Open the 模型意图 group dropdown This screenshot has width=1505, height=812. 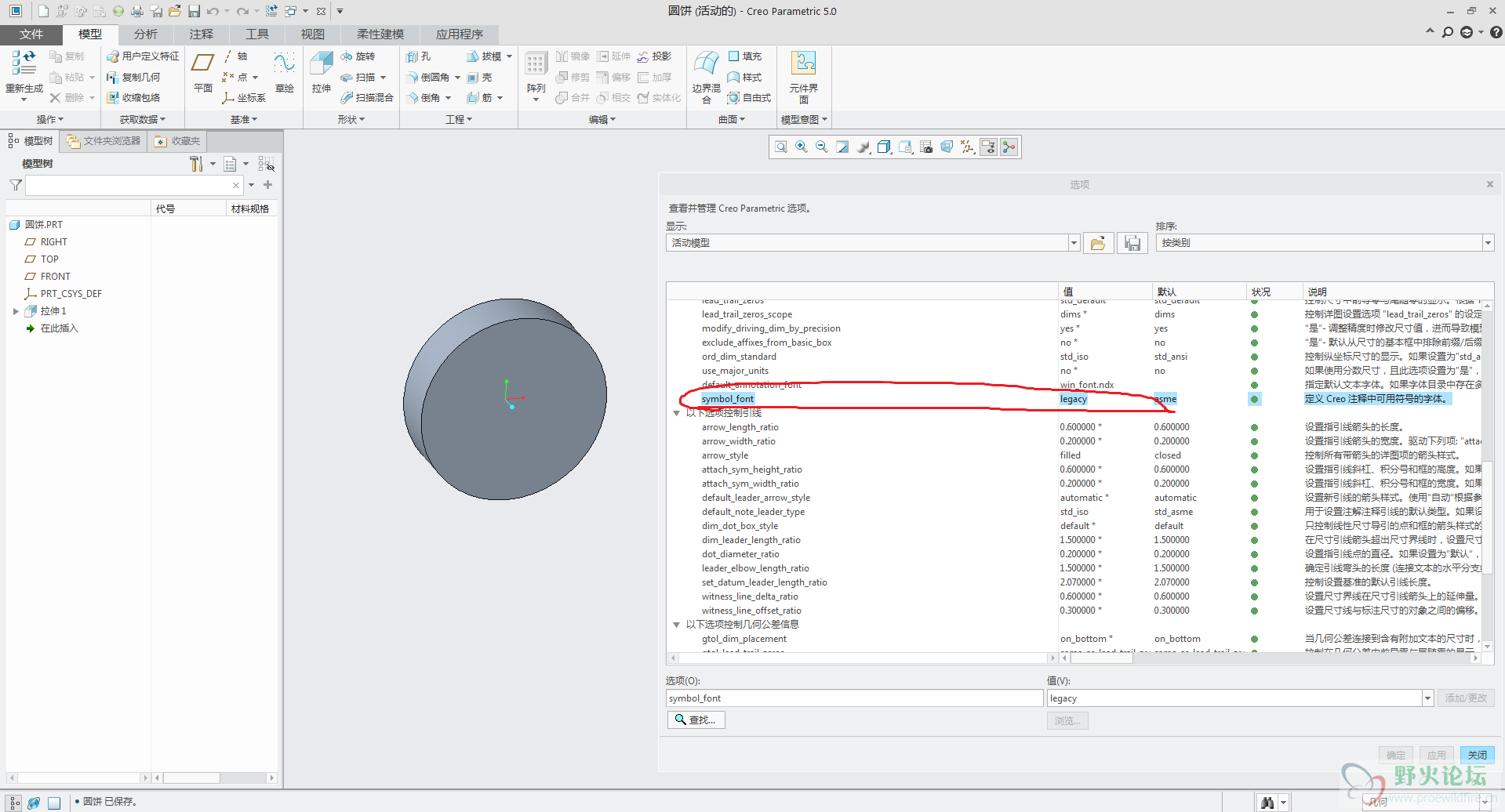804,119
